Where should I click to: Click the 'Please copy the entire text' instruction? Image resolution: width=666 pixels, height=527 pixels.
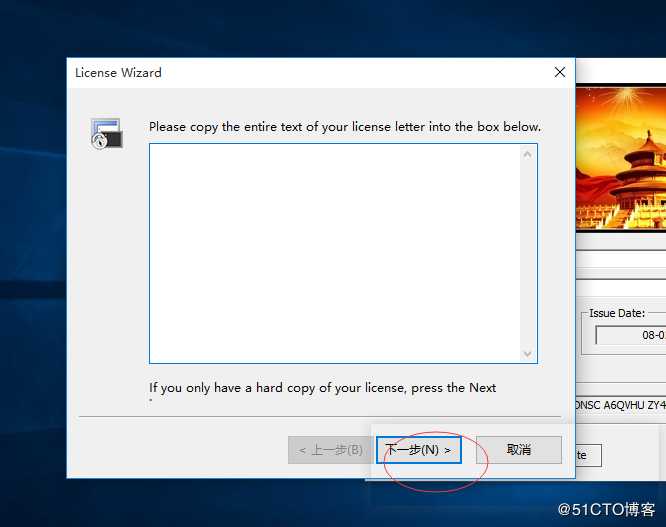345,127
